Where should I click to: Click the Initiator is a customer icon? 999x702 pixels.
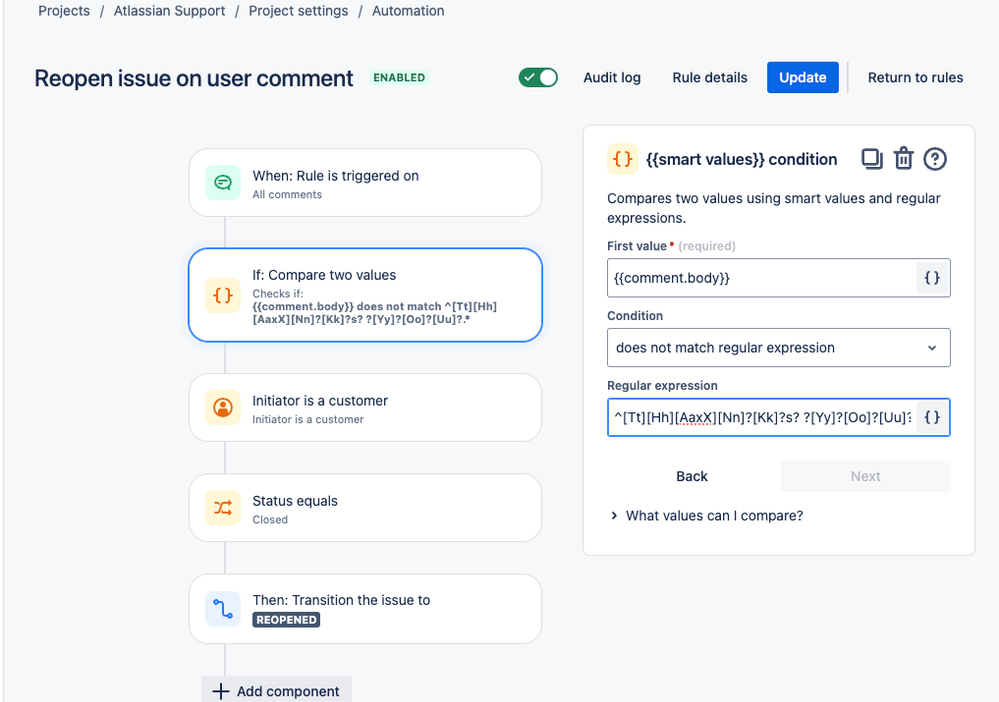point(223,408)
